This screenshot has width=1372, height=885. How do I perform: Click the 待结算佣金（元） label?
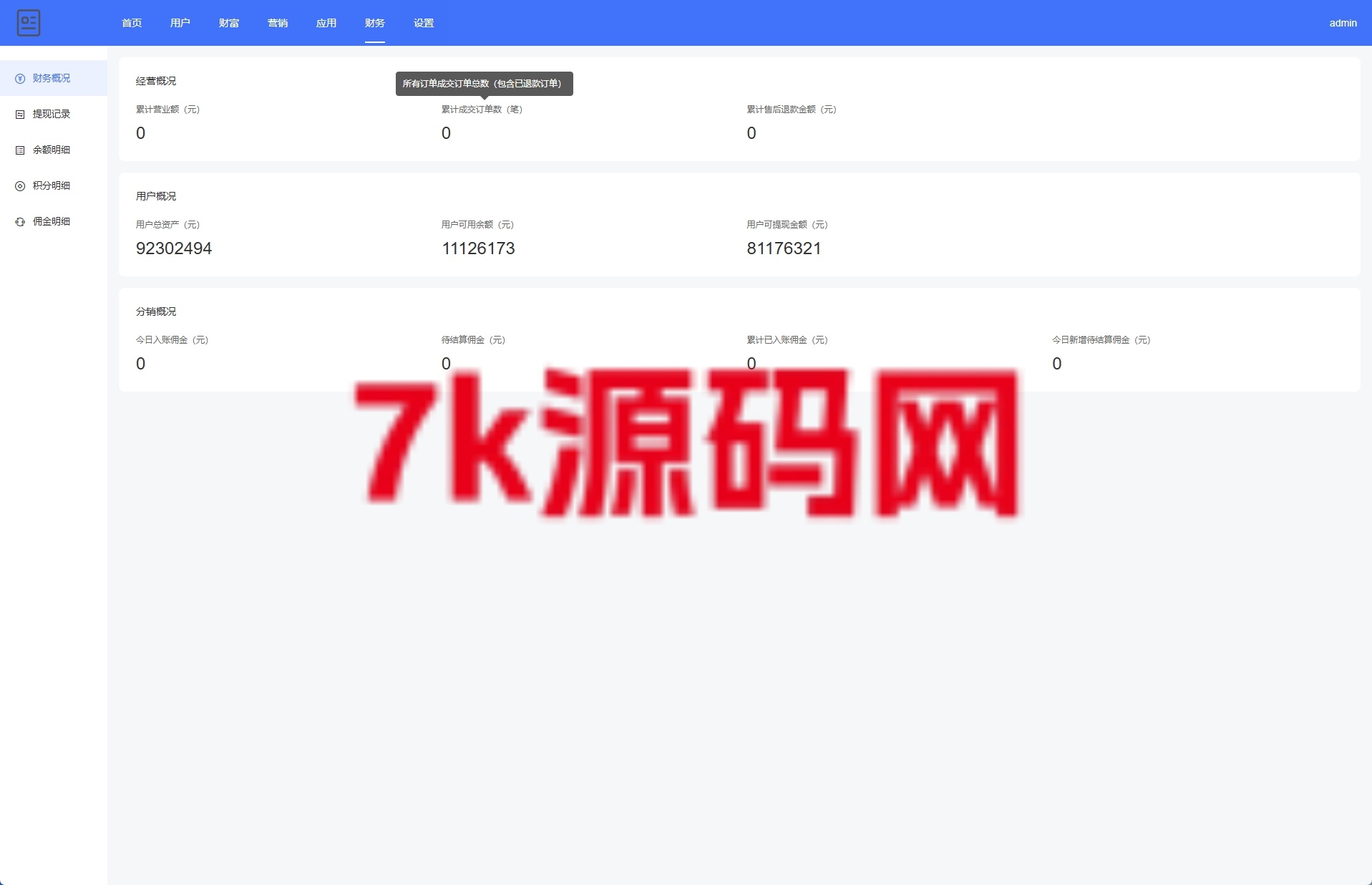coord(474,340)
